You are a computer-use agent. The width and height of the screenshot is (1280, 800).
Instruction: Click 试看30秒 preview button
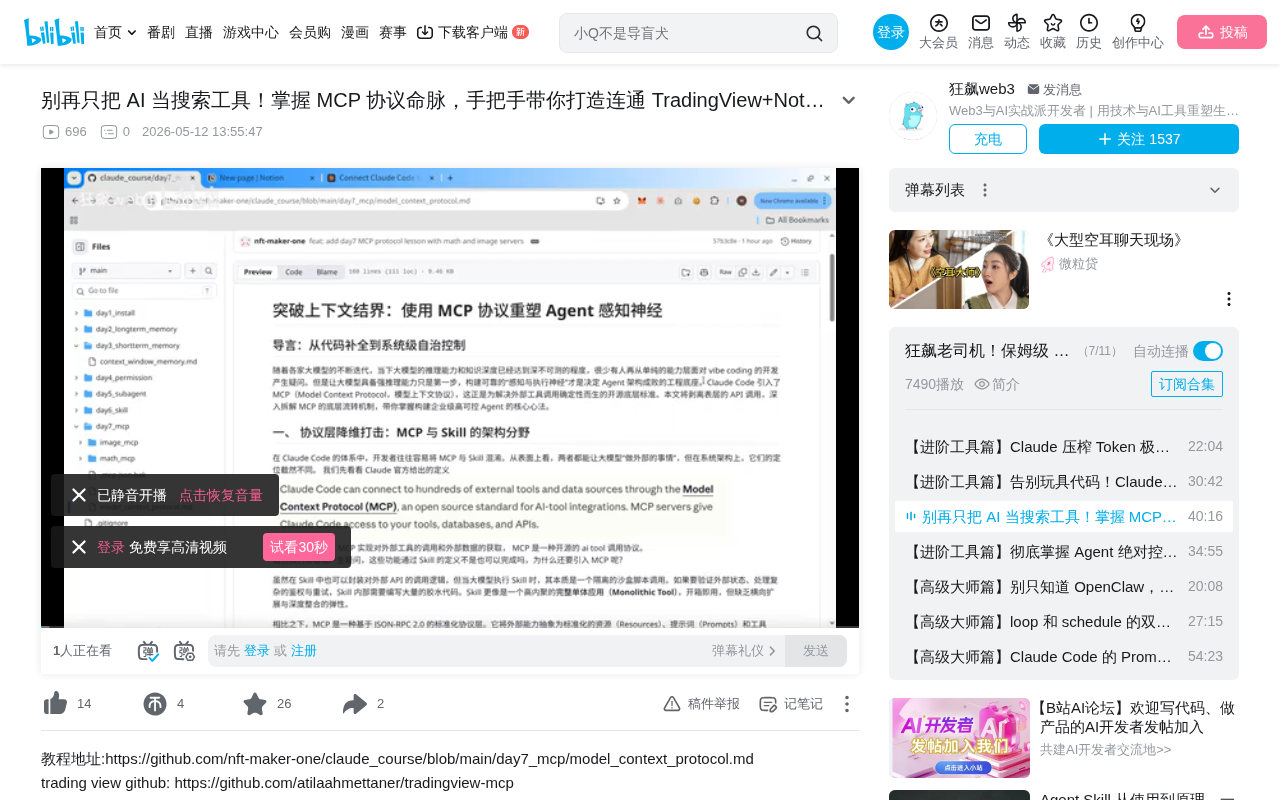tap(299, 547)
